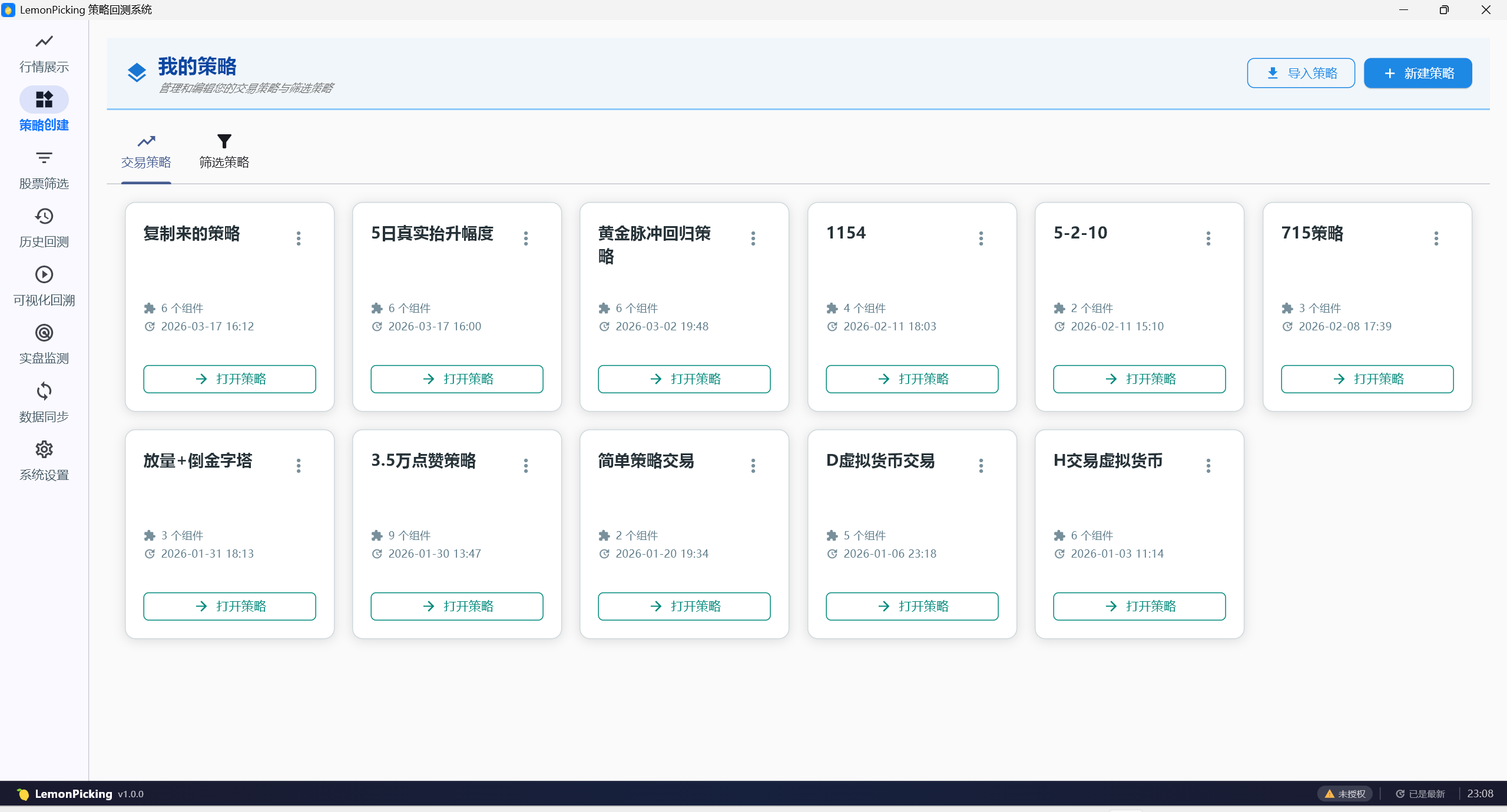Open more options for 3.5万点赞策略
Image resolution: width=1507 pixels, height=812 pixels.
point(526,465)
